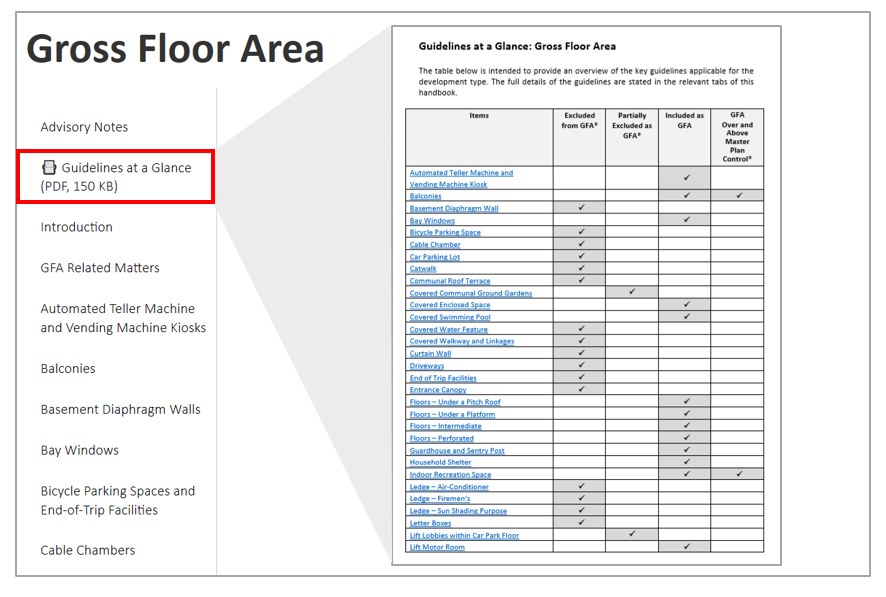Follow the Curtain Wall link
This screenshot has width=886, height=597.
point(430,354)
